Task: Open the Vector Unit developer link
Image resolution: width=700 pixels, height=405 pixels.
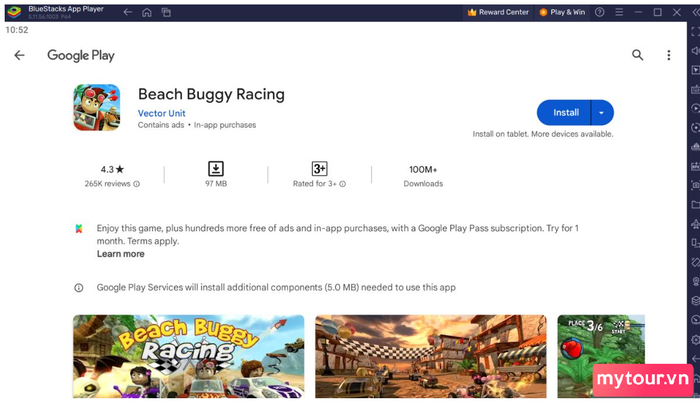Action: coord(162,113)
